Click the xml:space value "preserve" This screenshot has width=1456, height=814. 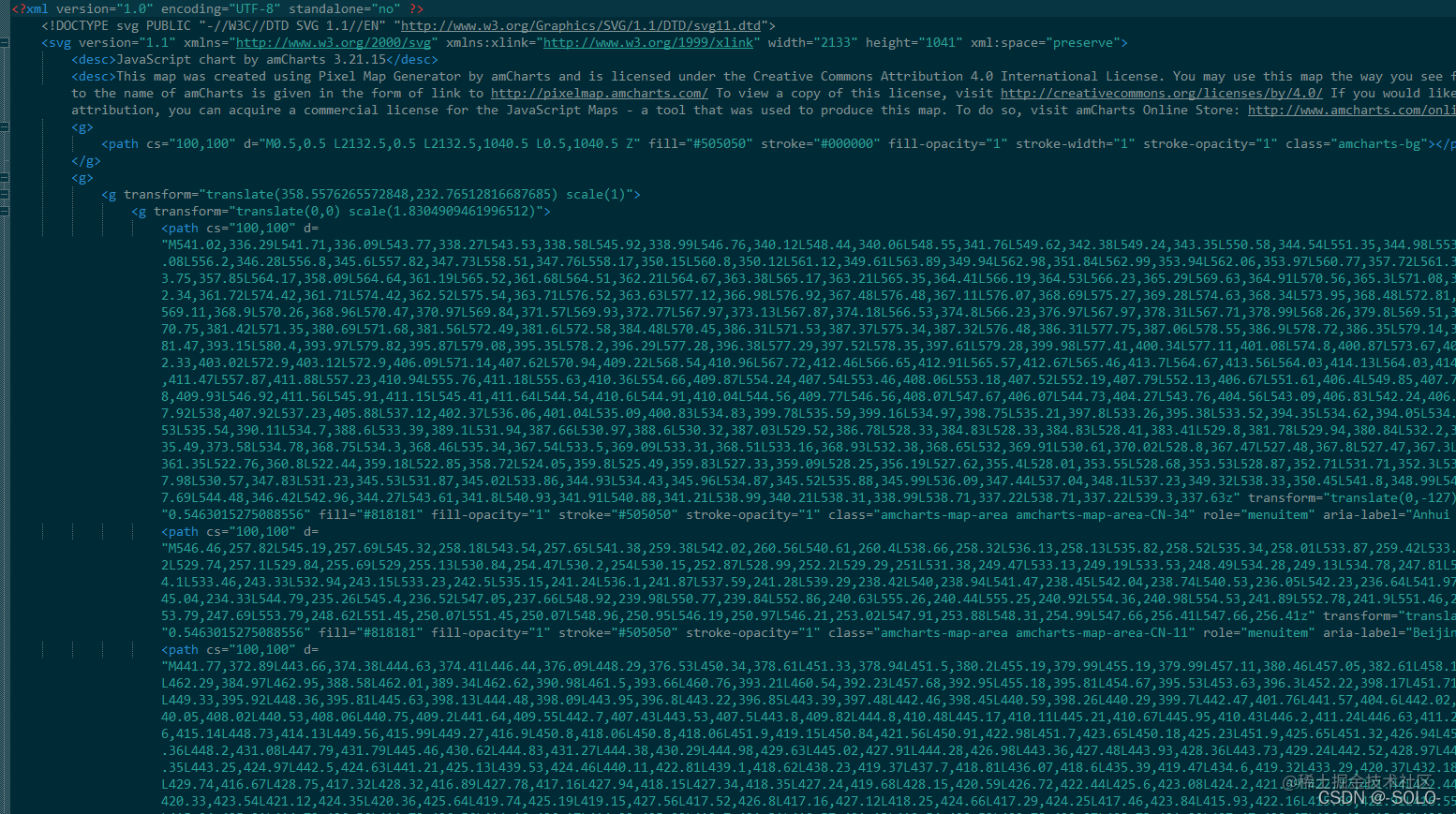(x=1083, y=42)
